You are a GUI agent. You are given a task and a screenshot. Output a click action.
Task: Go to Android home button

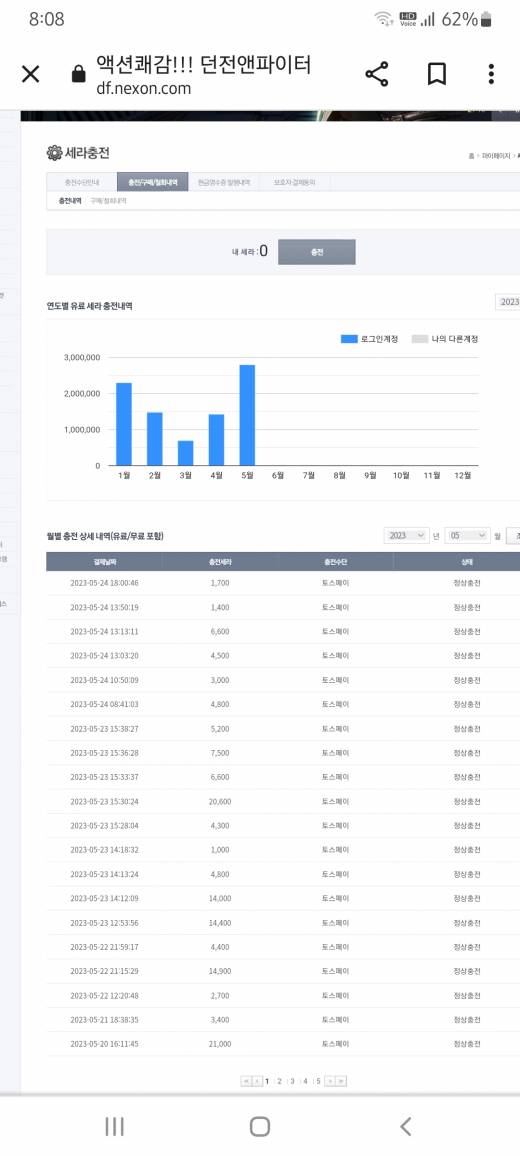coord(260,1126)
